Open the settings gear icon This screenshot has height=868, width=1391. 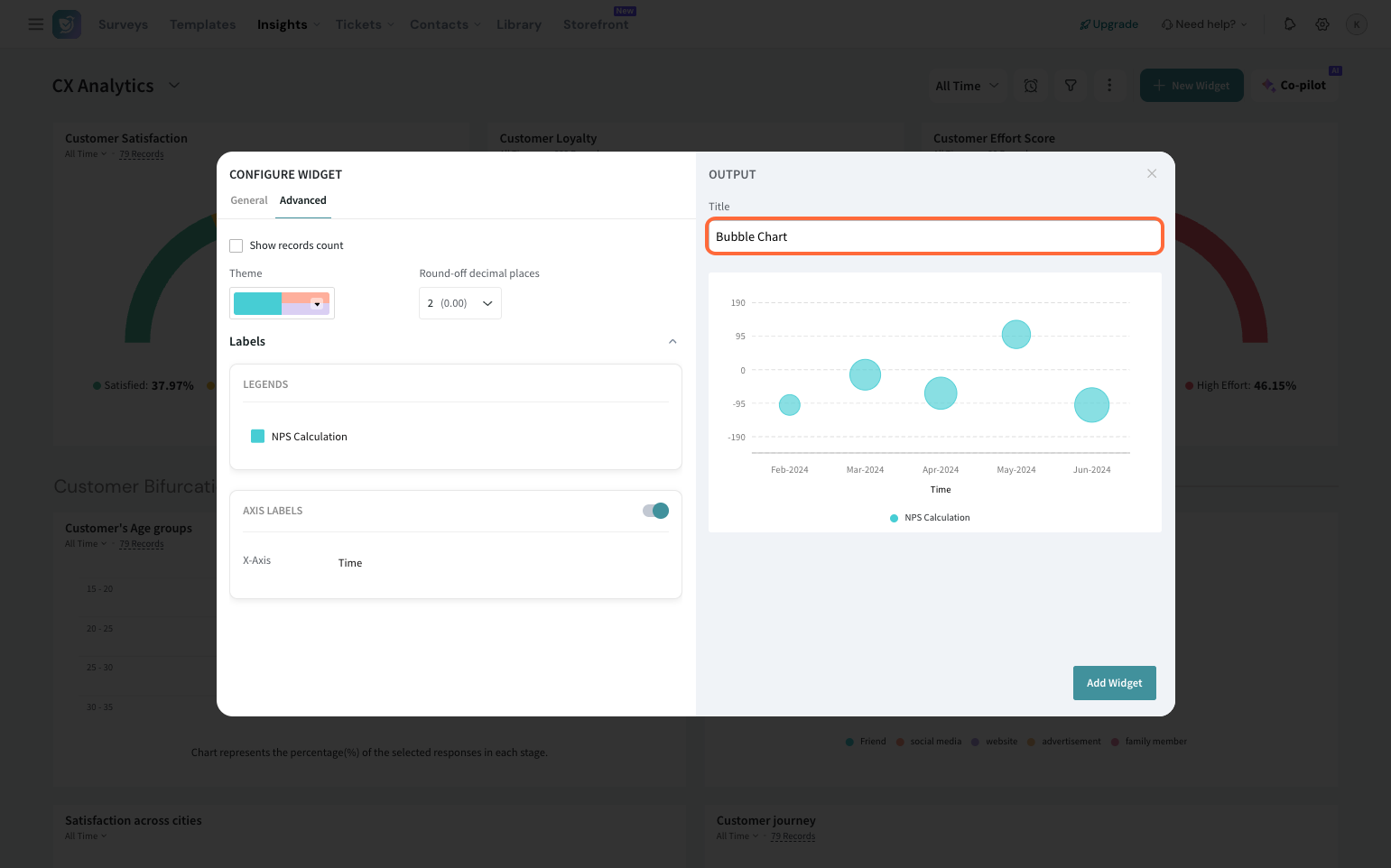pyautogui.click(x=1322, y=24)
